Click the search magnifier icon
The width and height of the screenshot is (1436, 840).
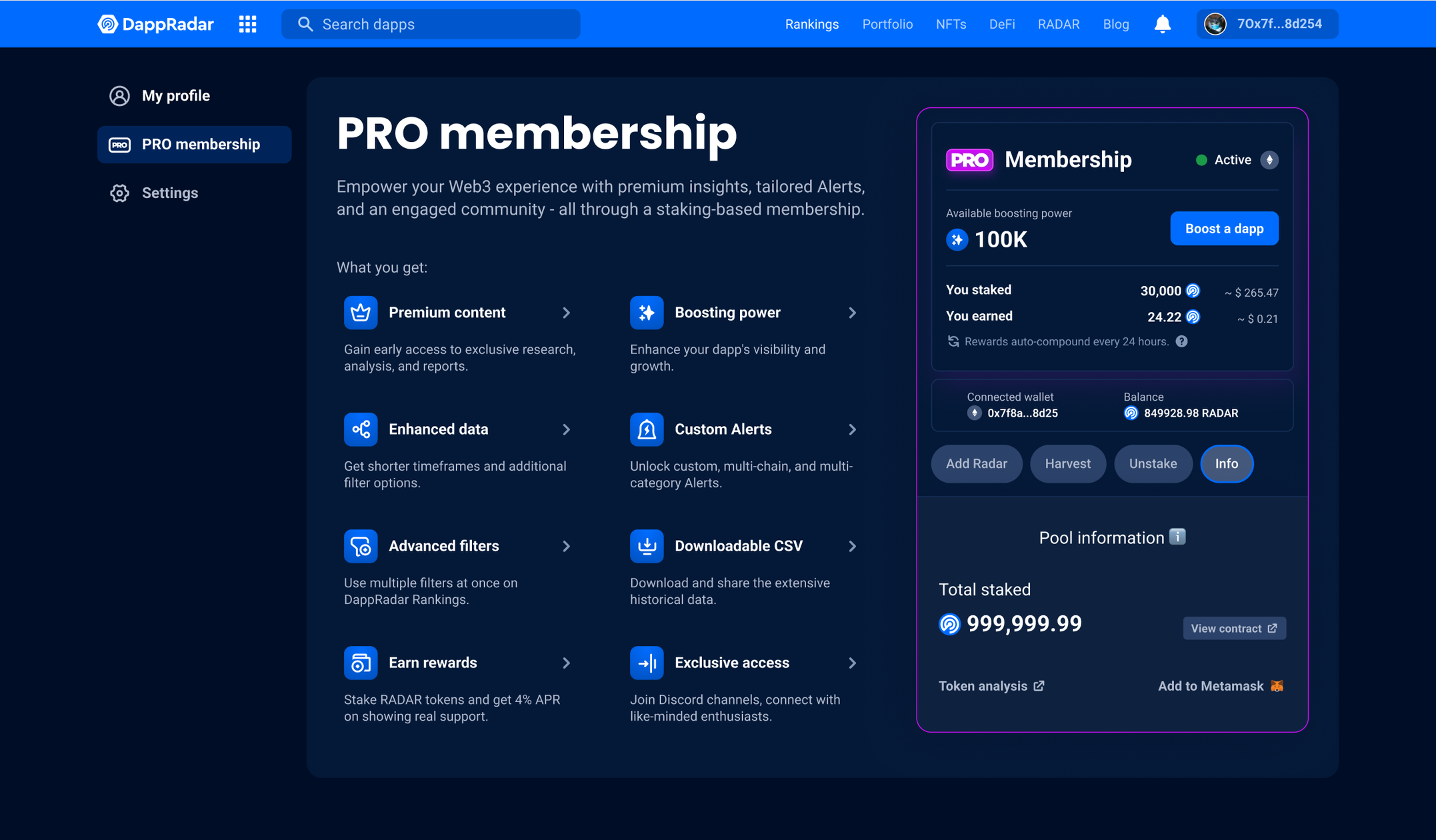[305, 24]
